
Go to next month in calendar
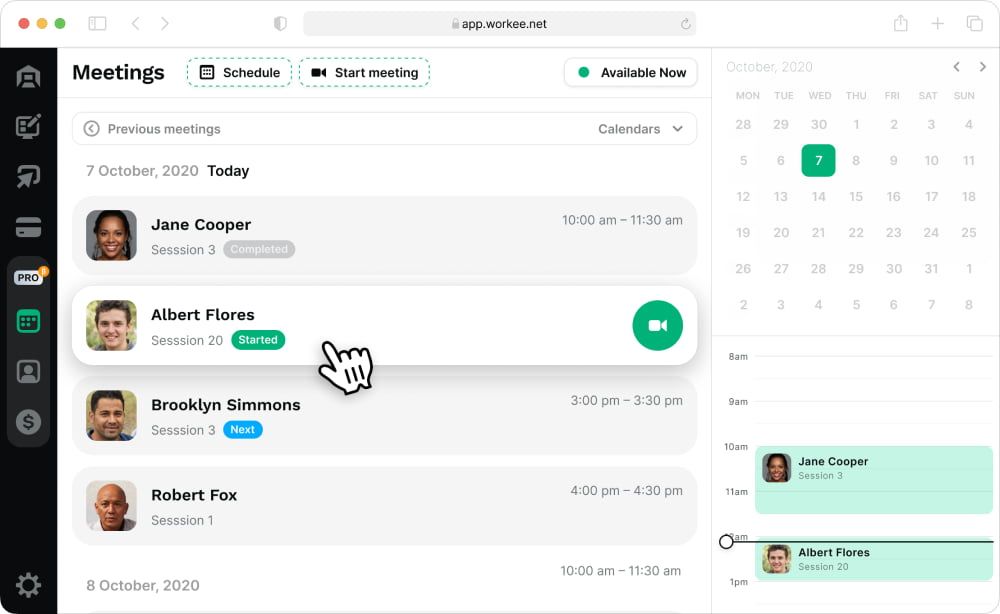tap(983, 67)
